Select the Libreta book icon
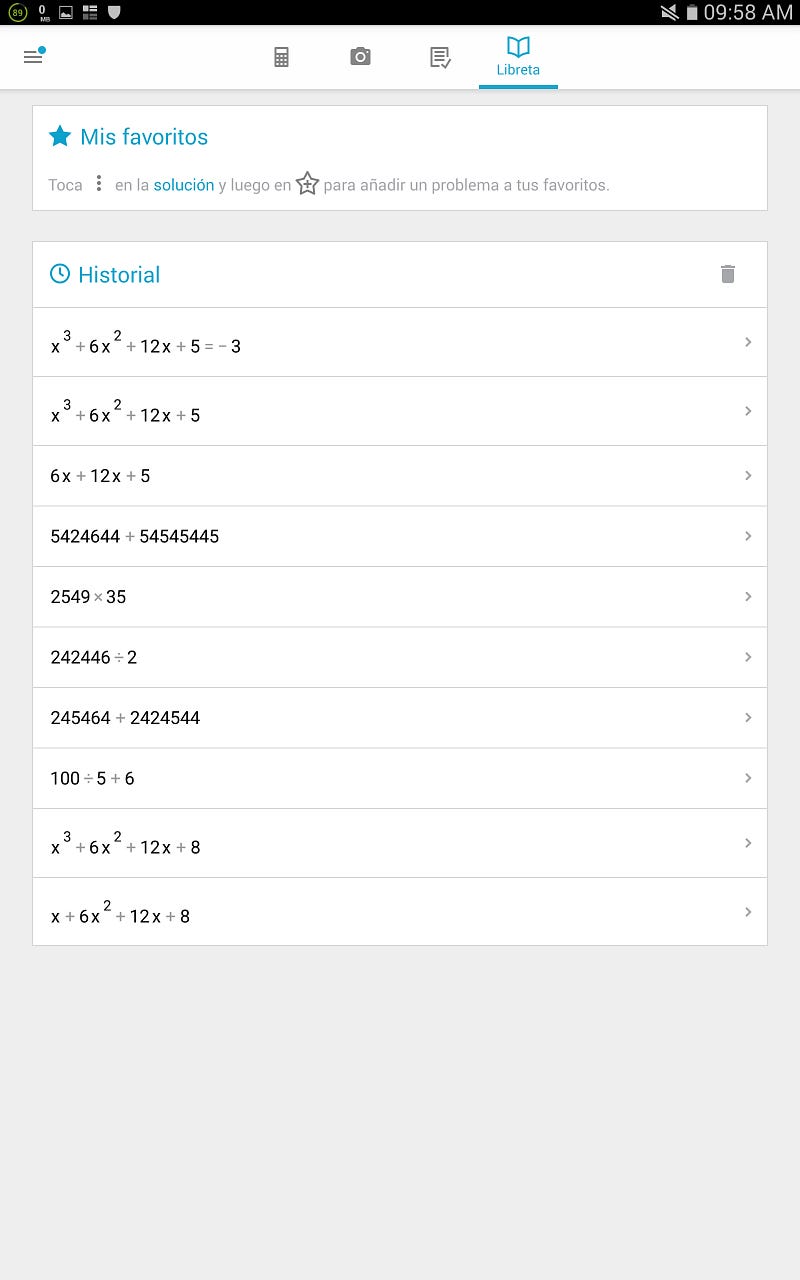Viewport: 800px width, 1280px height. tap(518, 47)
